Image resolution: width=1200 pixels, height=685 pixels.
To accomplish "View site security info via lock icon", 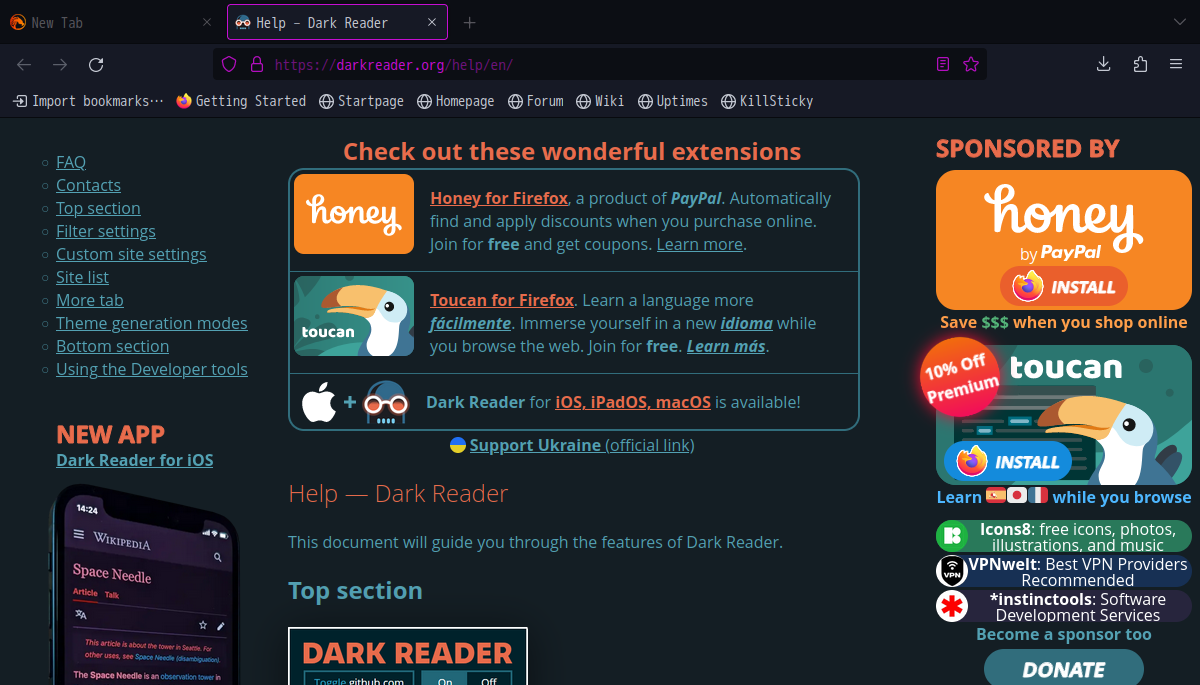I will coord(256,65).
